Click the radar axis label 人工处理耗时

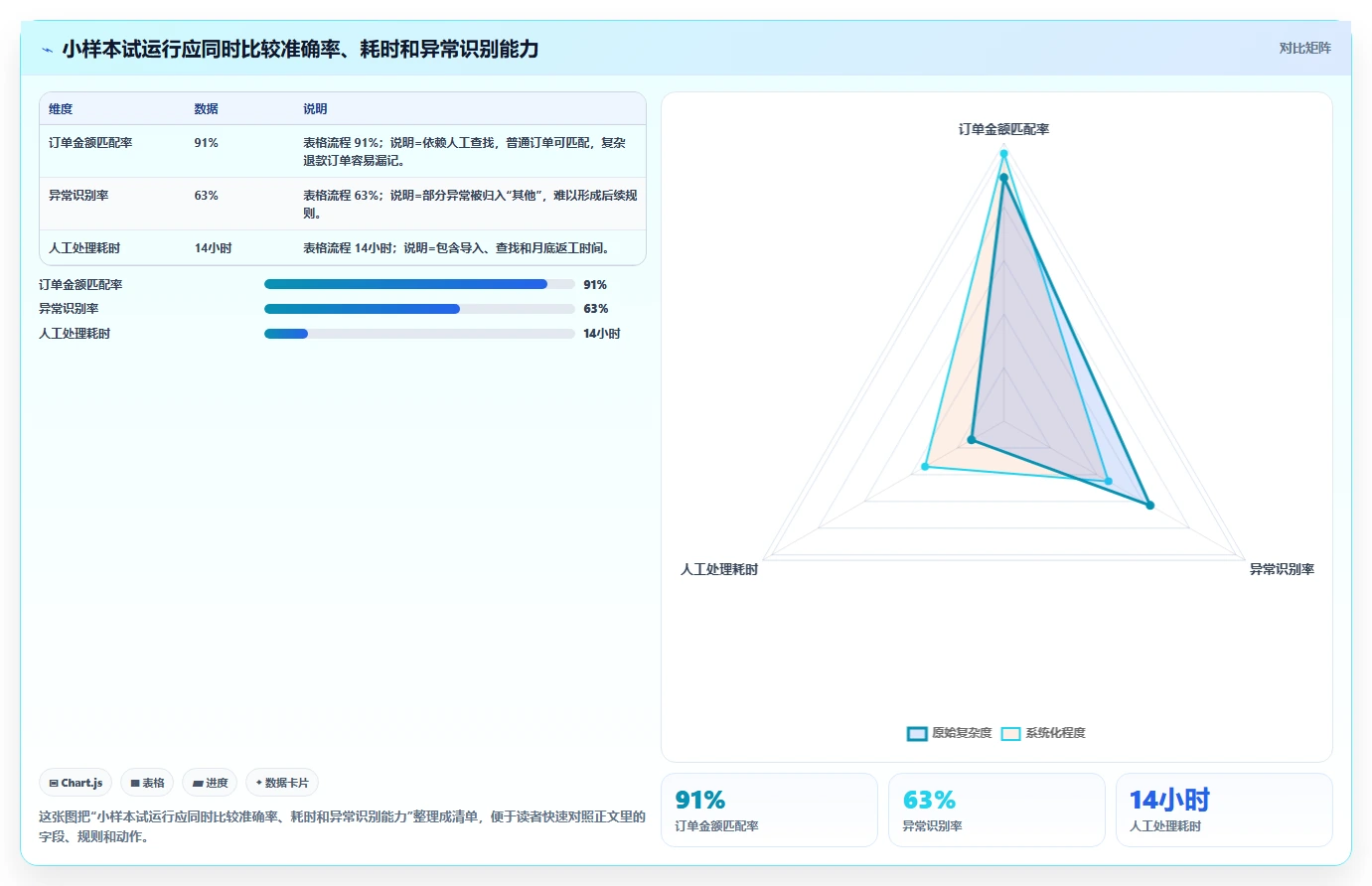(719, 569)
